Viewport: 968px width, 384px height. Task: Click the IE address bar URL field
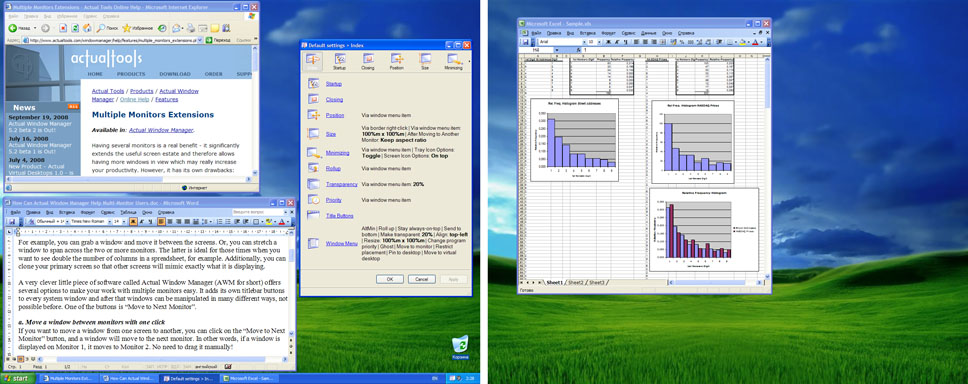(111, 40)
